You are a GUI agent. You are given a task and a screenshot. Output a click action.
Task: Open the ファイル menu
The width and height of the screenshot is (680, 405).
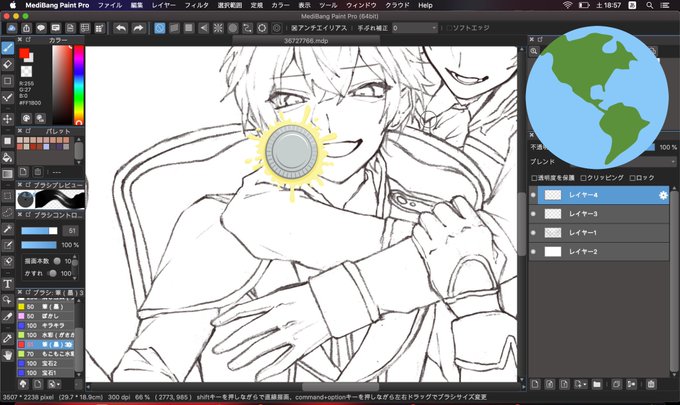[110, 5]
